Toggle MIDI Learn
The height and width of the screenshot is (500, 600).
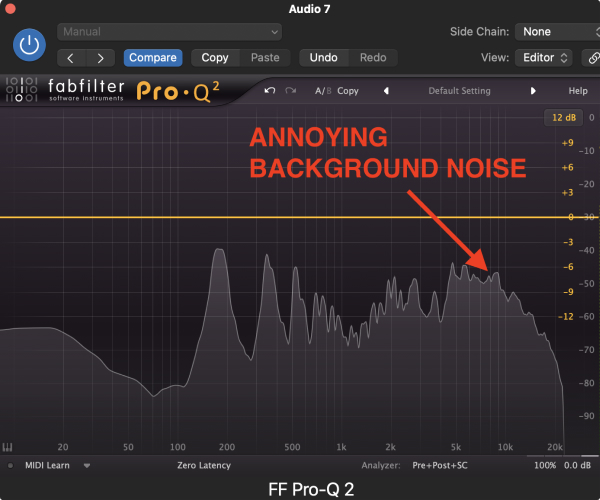[x=47, y=466]
